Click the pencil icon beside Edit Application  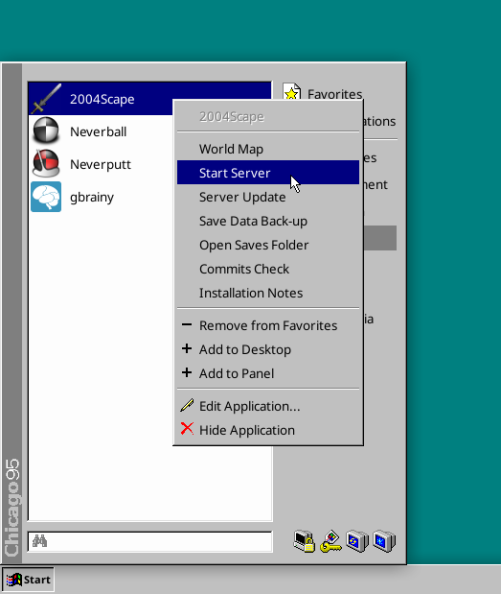(187, 405)
